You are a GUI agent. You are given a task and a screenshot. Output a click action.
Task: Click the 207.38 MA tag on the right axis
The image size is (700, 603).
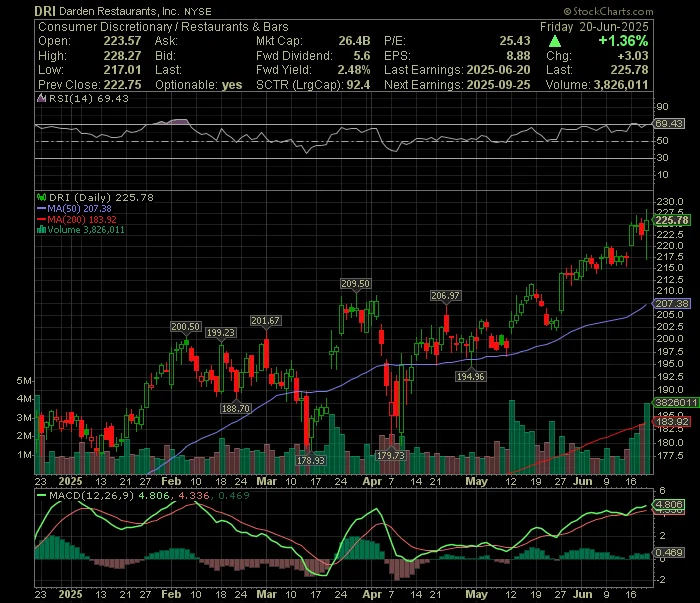tap(671, 304)
